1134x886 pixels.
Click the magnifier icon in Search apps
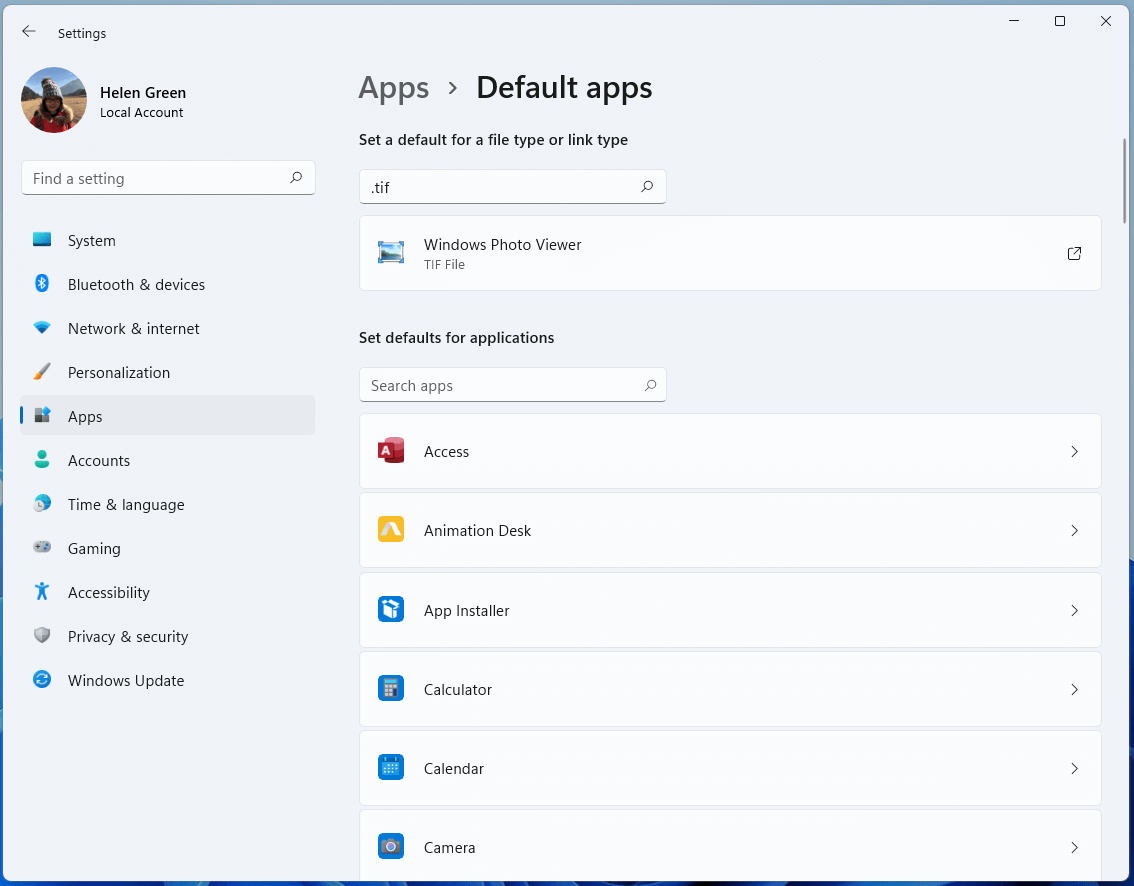click(650, 385)
